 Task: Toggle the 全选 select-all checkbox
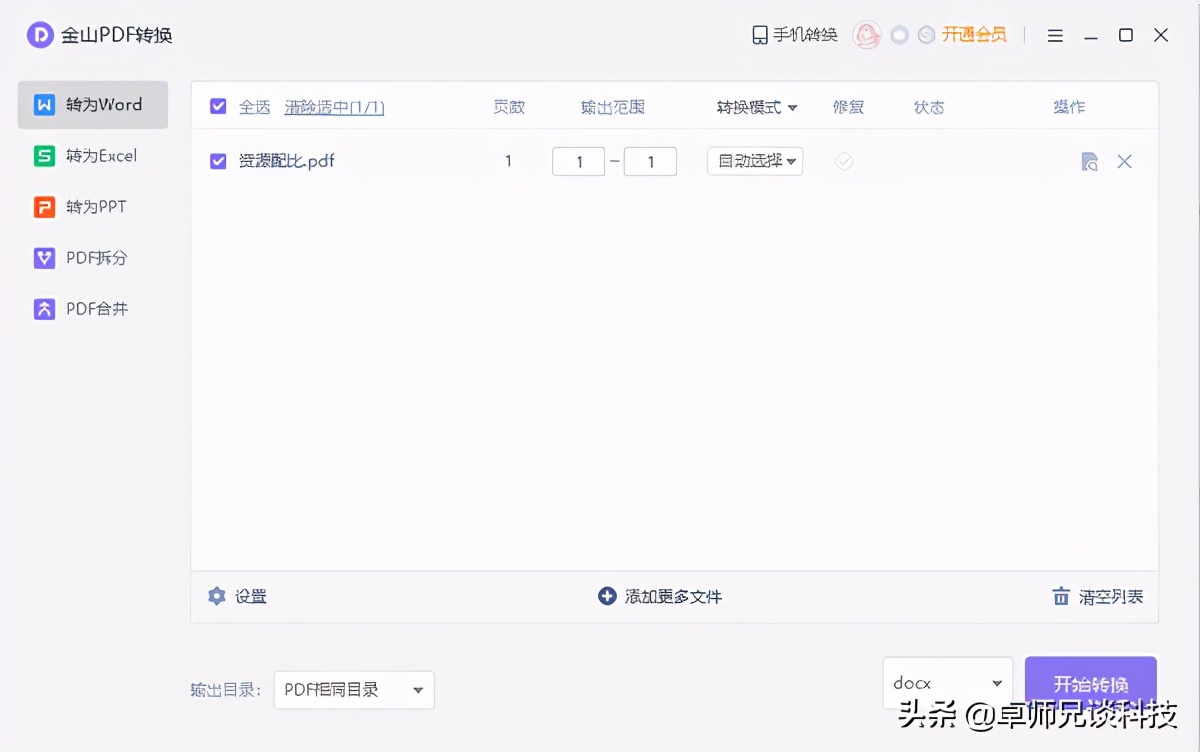point(218,107)
